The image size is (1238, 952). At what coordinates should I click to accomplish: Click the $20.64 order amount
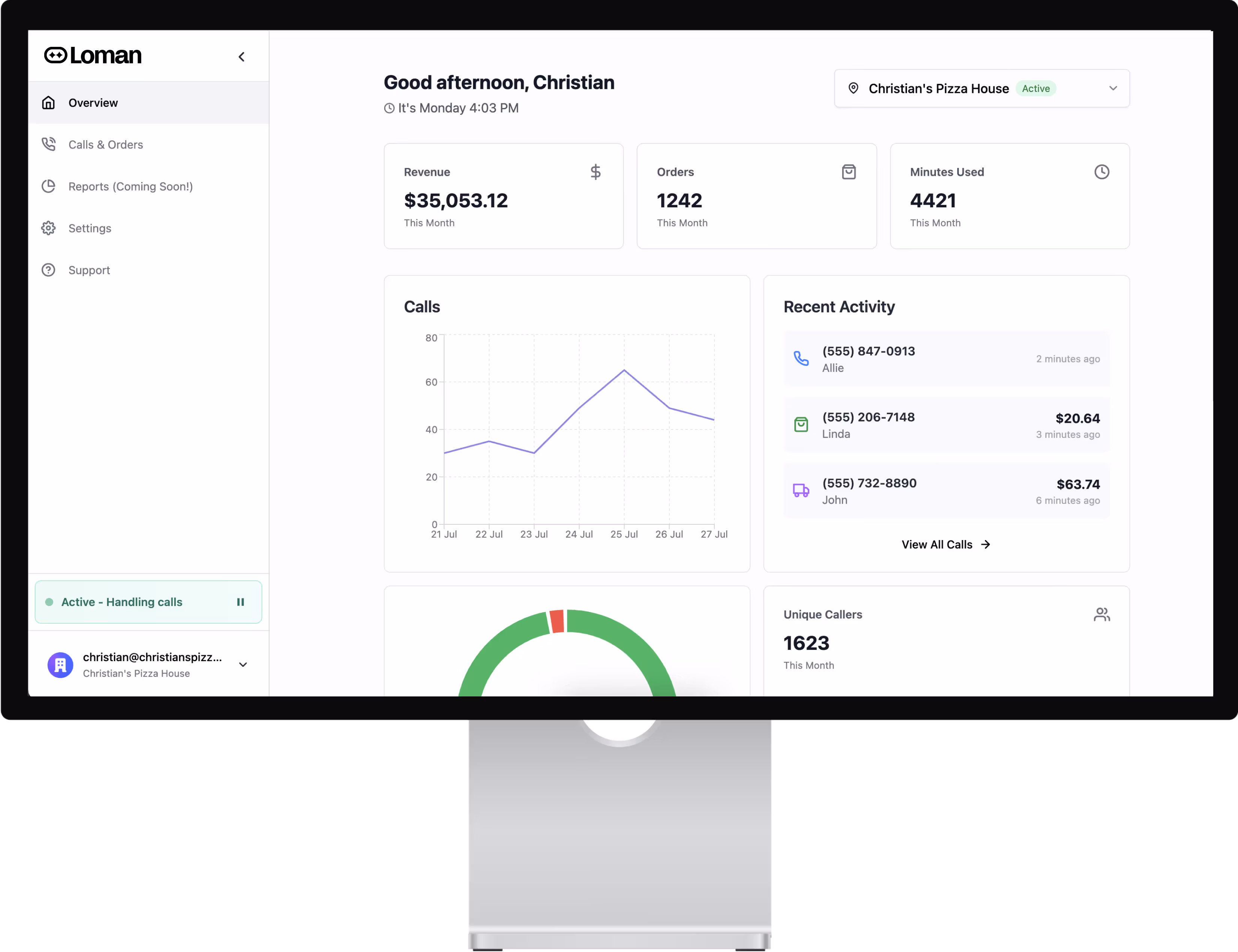pos(1078,419)
